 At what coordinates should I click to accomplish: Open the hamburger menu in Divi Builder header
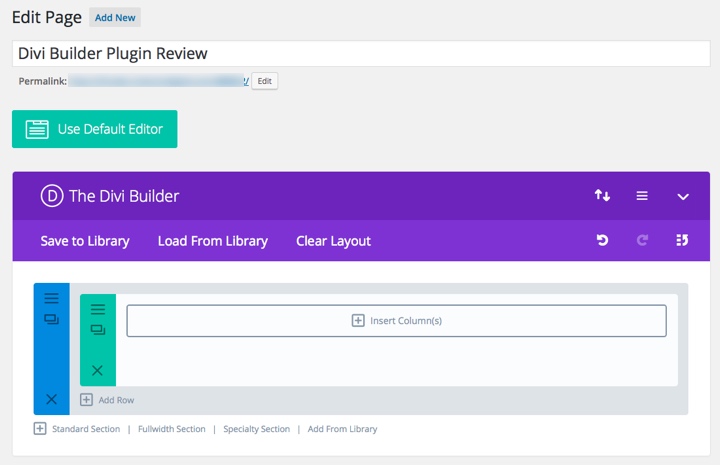click(642, 196)
